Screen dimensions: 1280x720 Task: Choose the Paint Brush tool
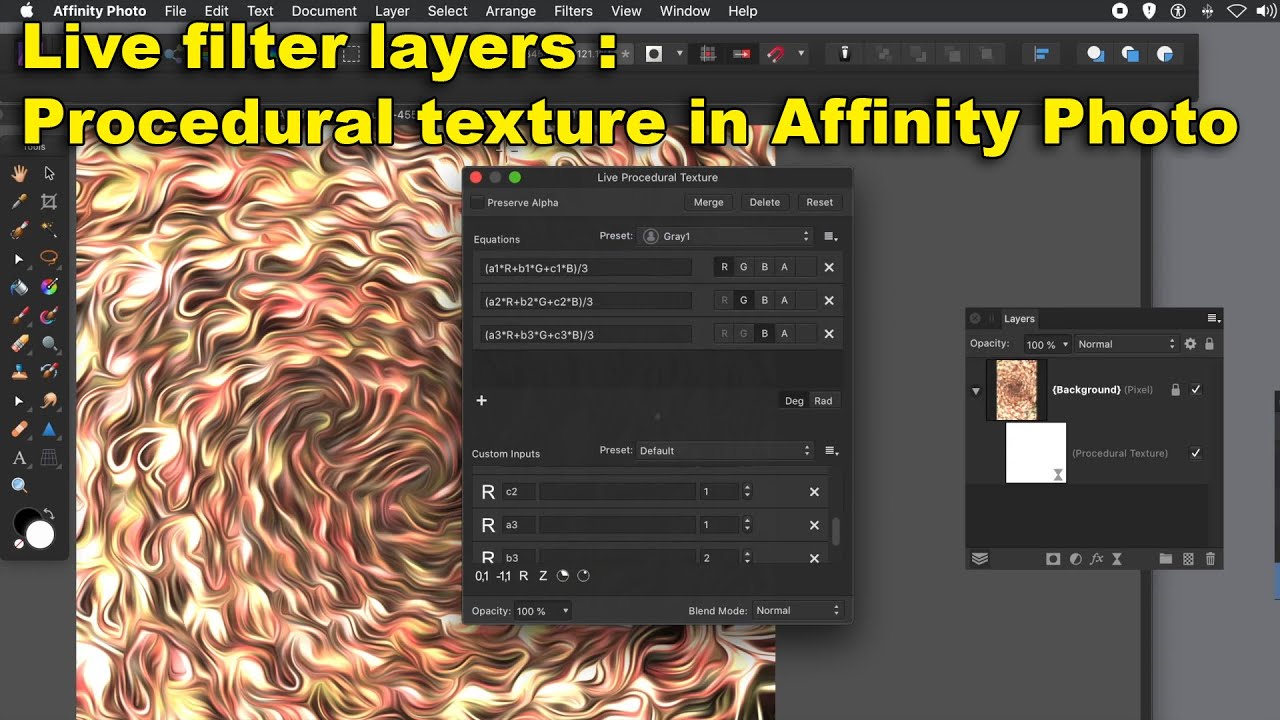point(19,316)
